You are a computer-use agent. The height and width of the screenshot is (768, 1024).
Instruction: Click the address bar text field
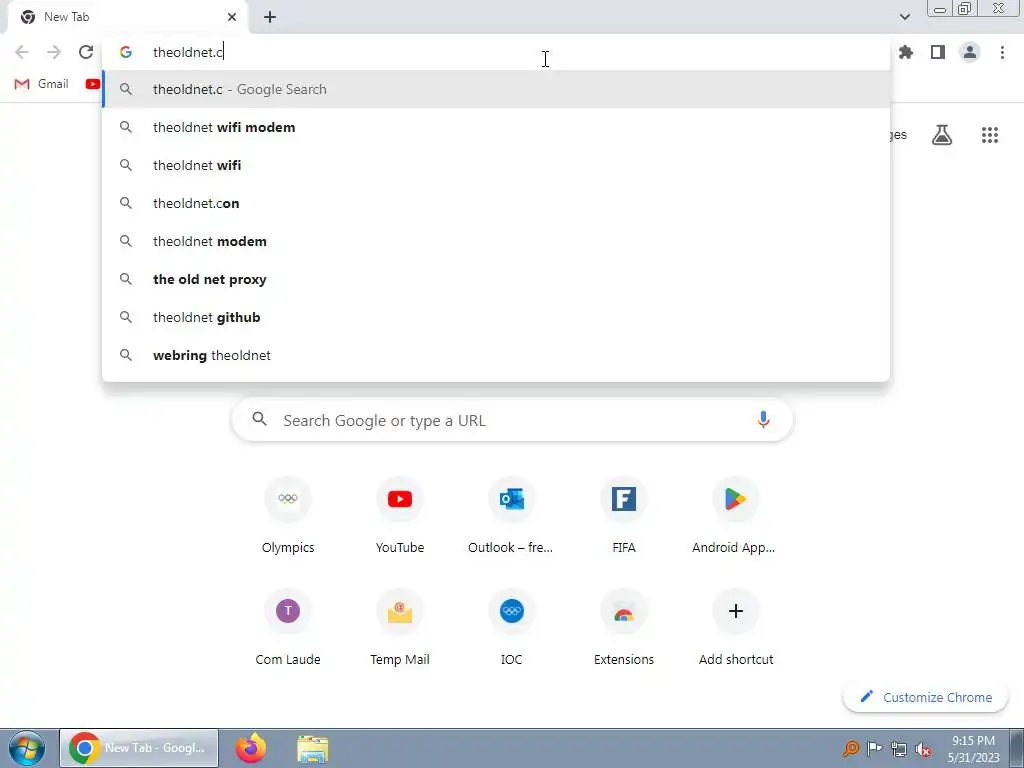496,52
